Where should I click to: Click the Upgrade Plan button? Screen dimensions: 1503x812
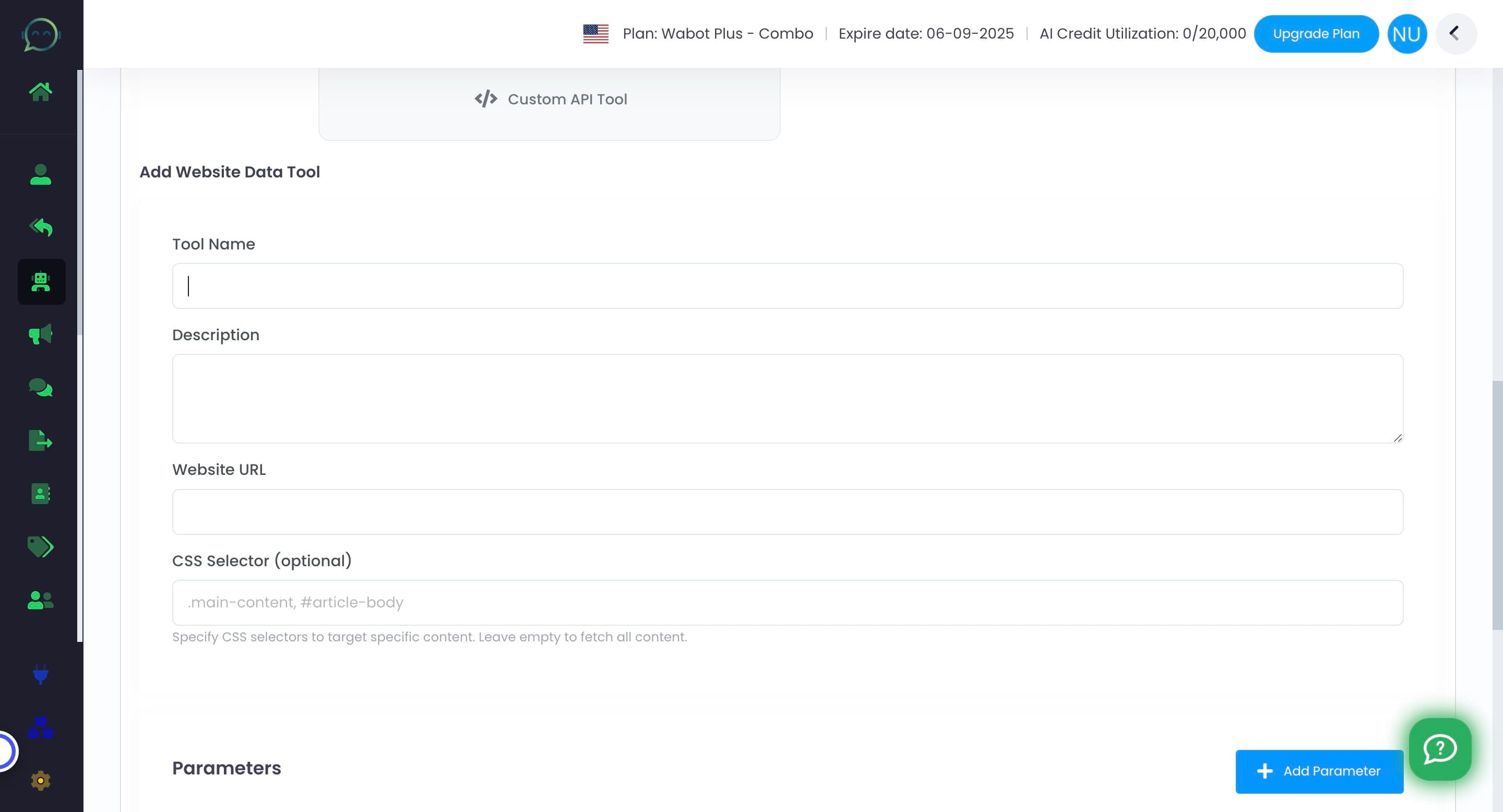tap(1316, 34)
